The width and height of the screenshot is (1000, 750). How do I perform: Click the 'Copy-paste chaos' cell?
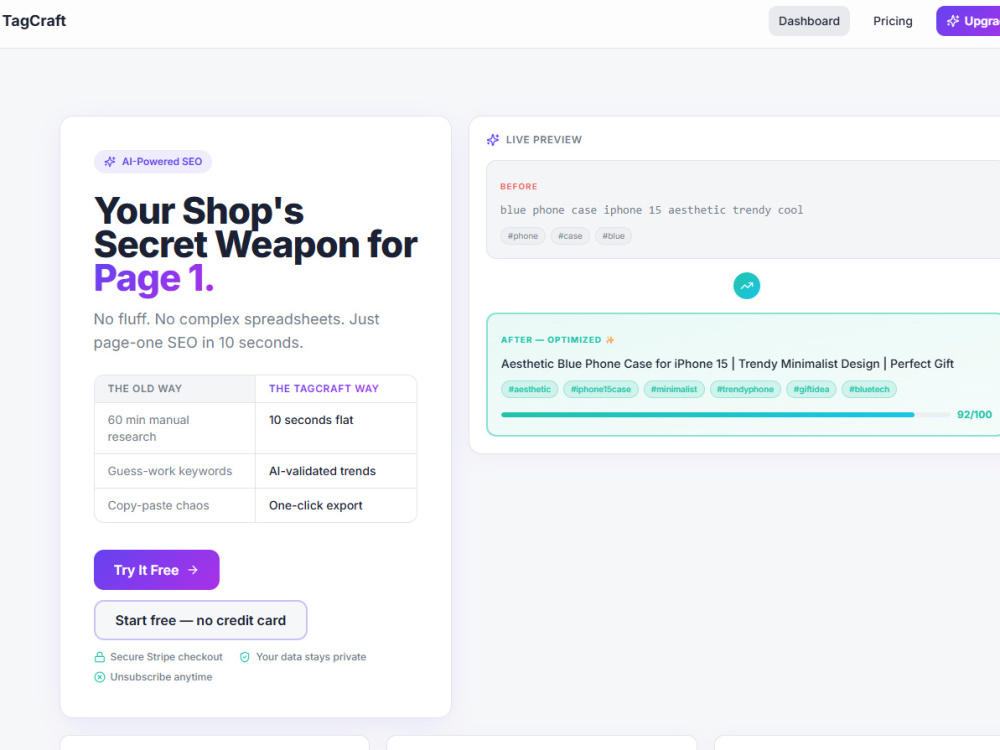click(175, 505)
